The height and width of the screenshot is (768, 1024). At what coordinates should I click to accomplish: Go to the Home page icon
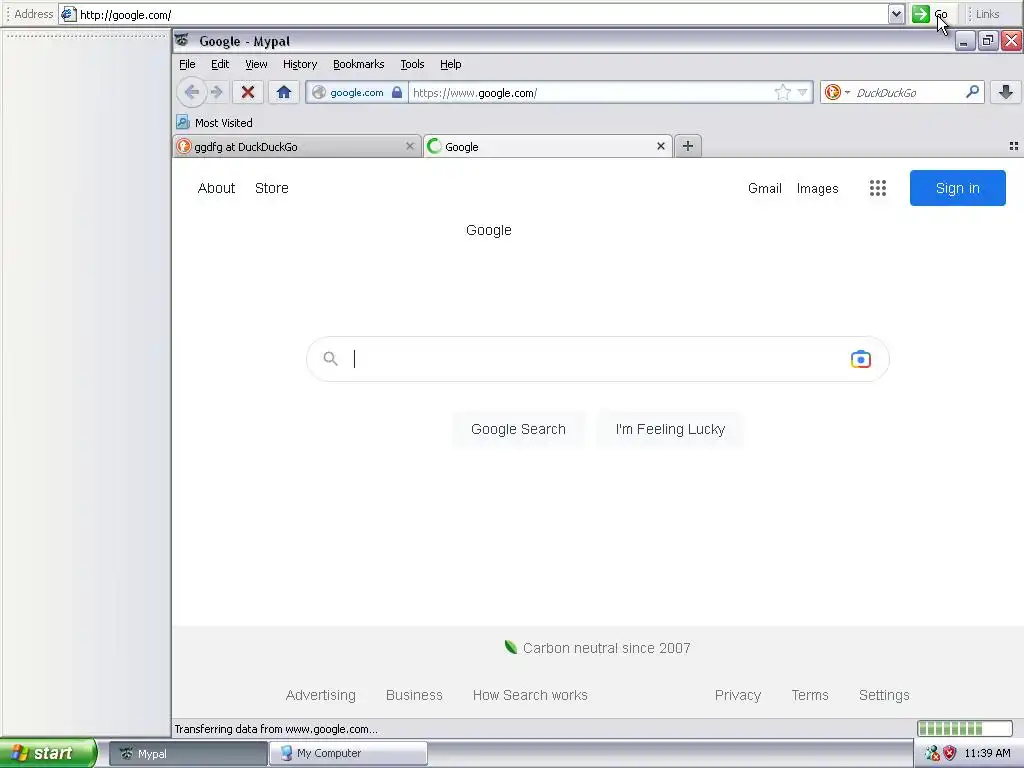point(283,92)
